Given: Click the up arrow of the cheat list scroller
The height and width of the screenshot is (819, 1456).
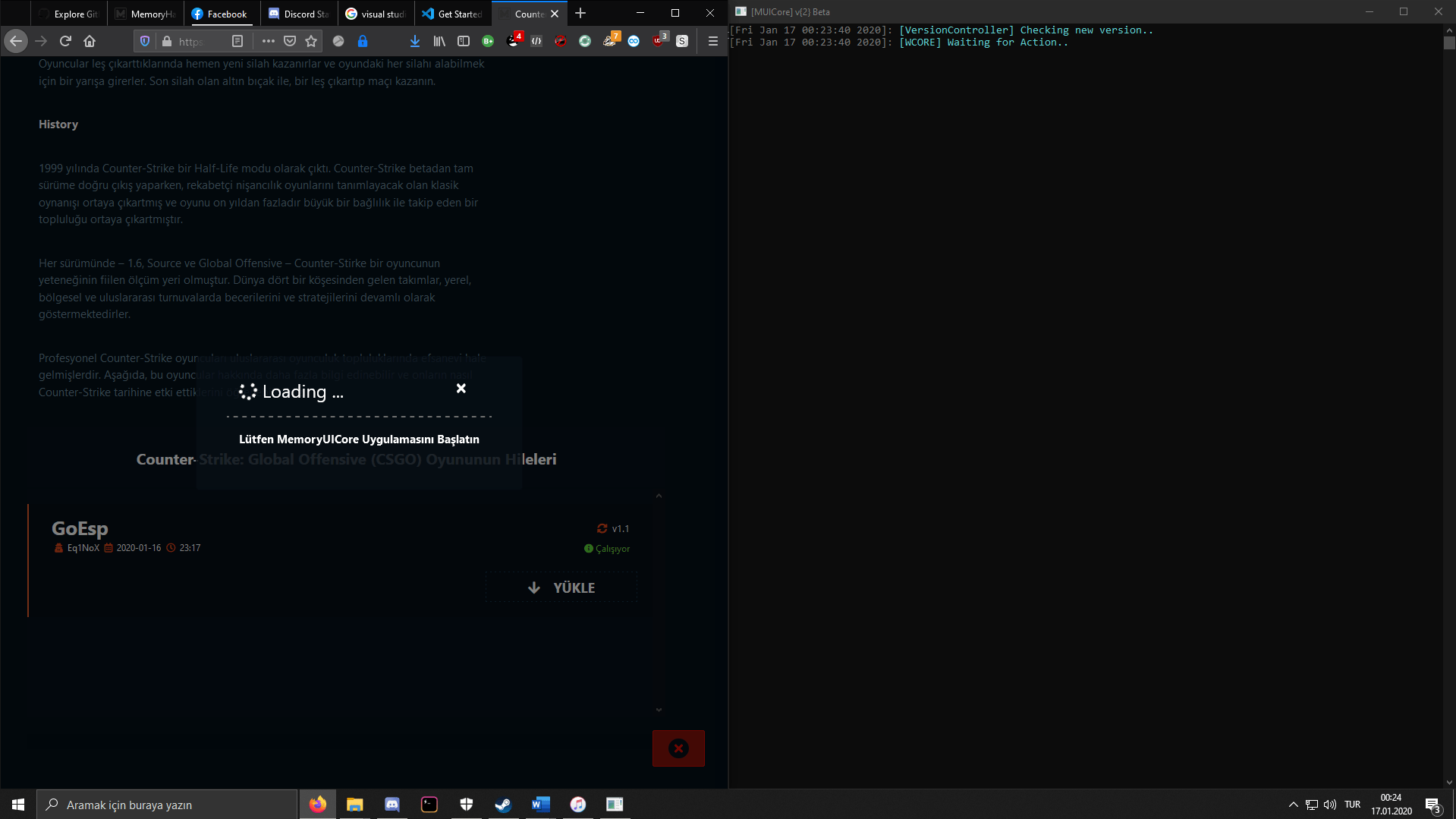Looking at the screenshot, I should [659, 496].
